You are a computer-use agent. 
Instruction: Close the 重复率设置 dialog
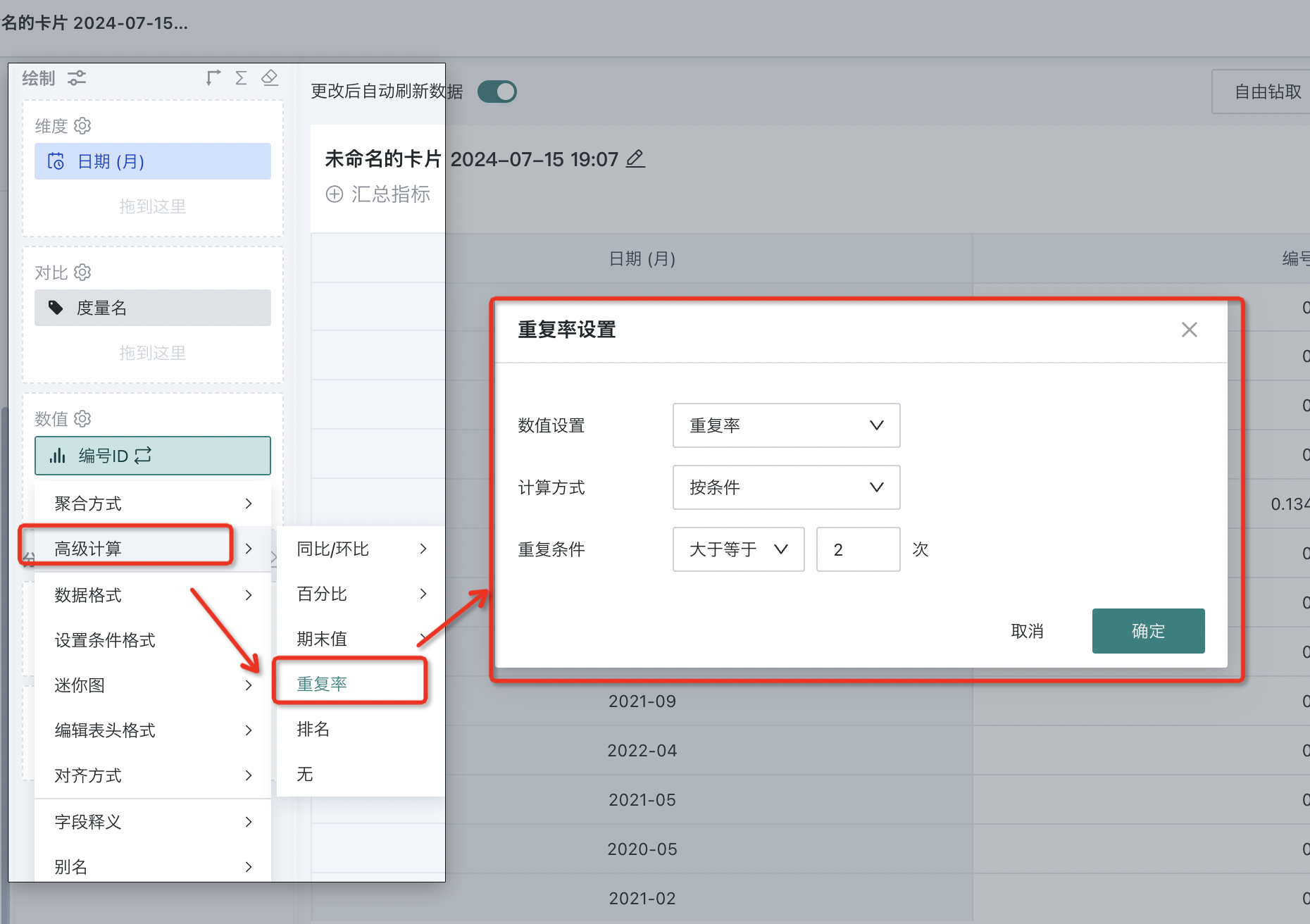[1190, 330]
